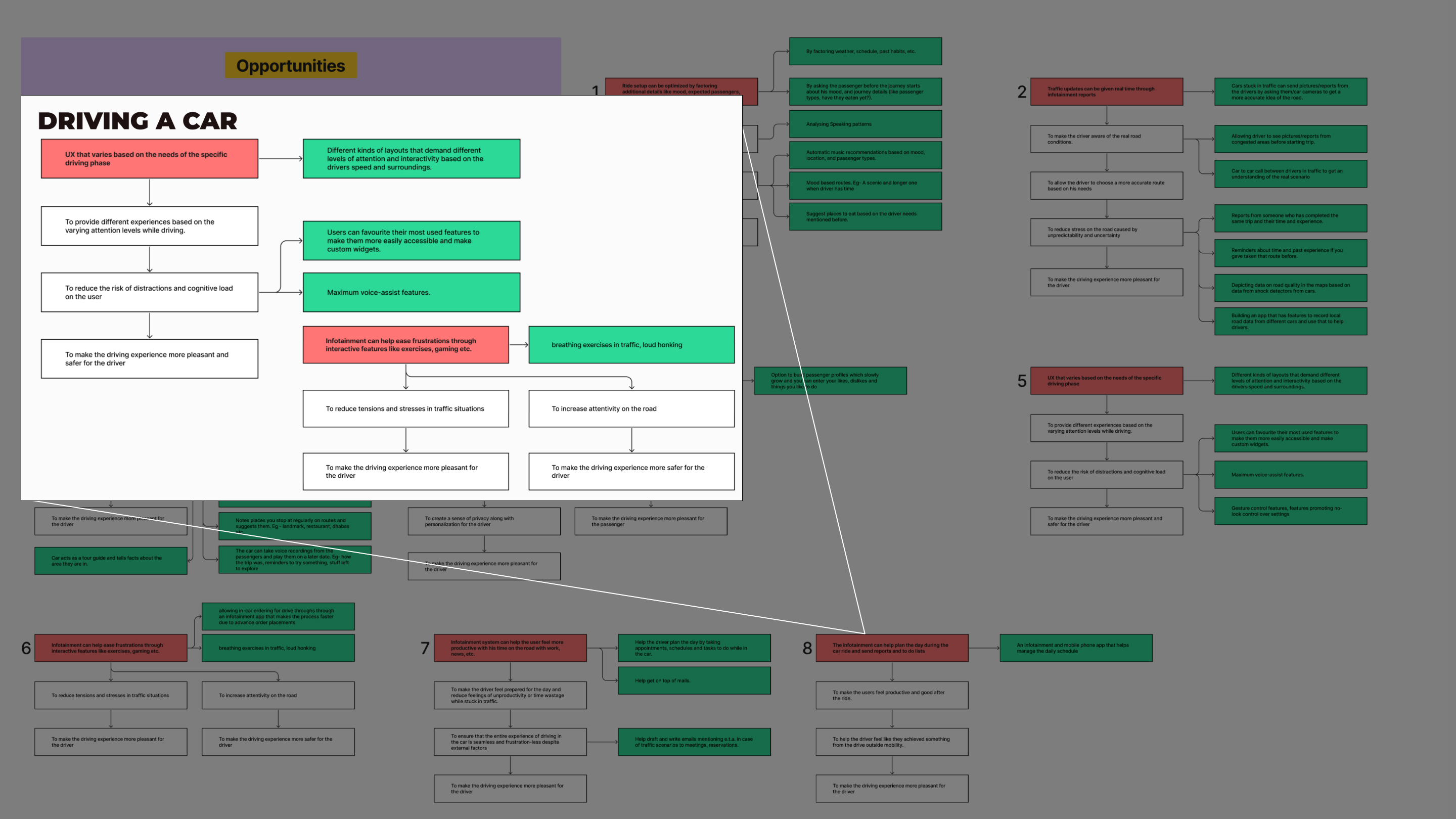1456x819 pixels.
Task: Select the Gesture control features green node
Action: tap(1290, 511)
